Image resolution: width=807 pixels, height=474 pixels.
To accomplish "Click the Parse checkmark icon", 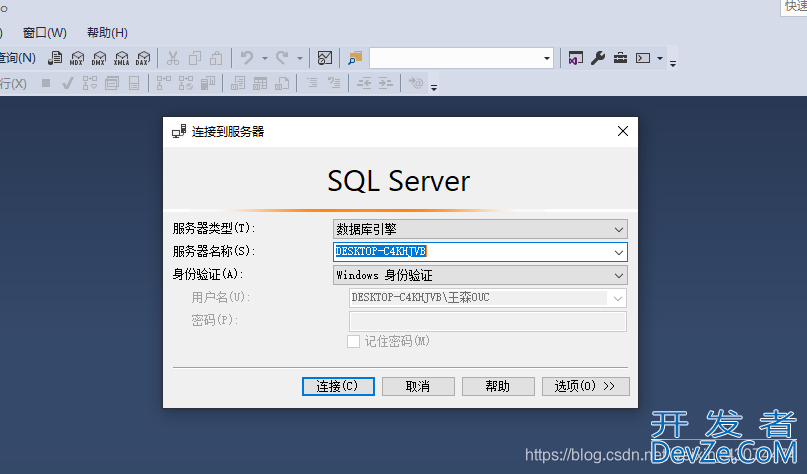I will click(x=67, y=83).
